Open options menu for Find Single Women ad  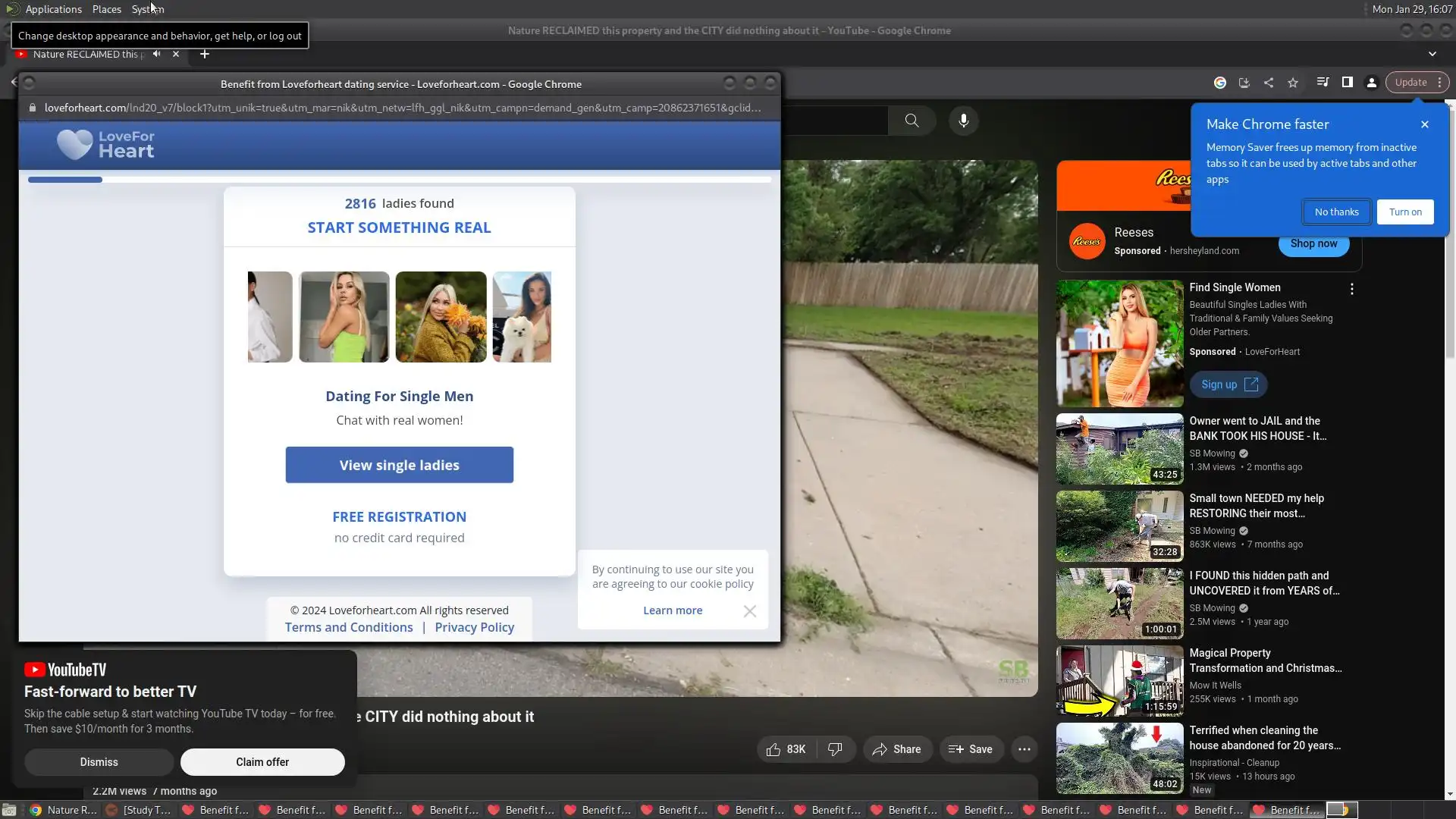pyautogui.click(x=1351, y=289)
